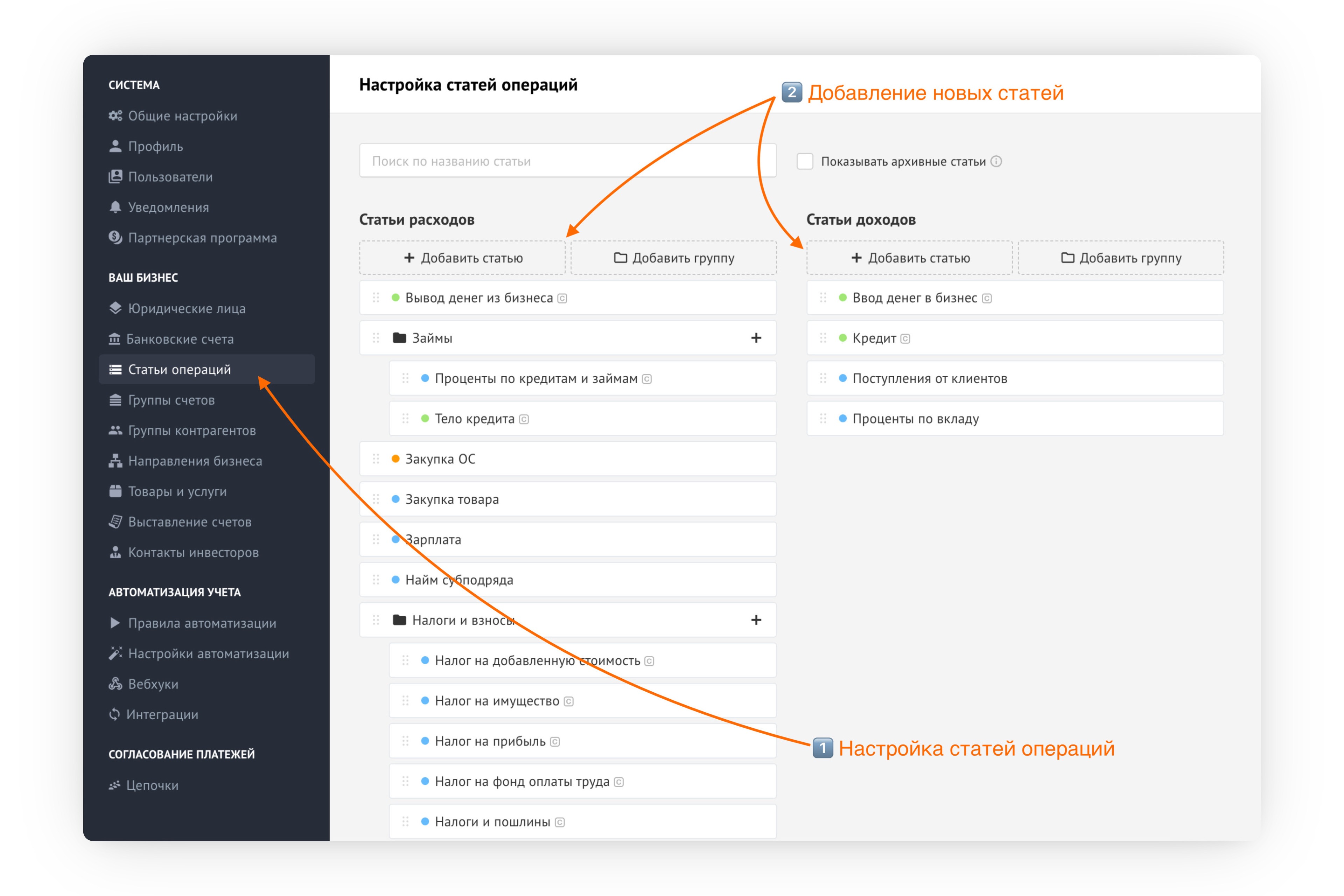Click the folder icon of Займы group
Viewport: 1344px width, 896px height.
tap(399, 338)
